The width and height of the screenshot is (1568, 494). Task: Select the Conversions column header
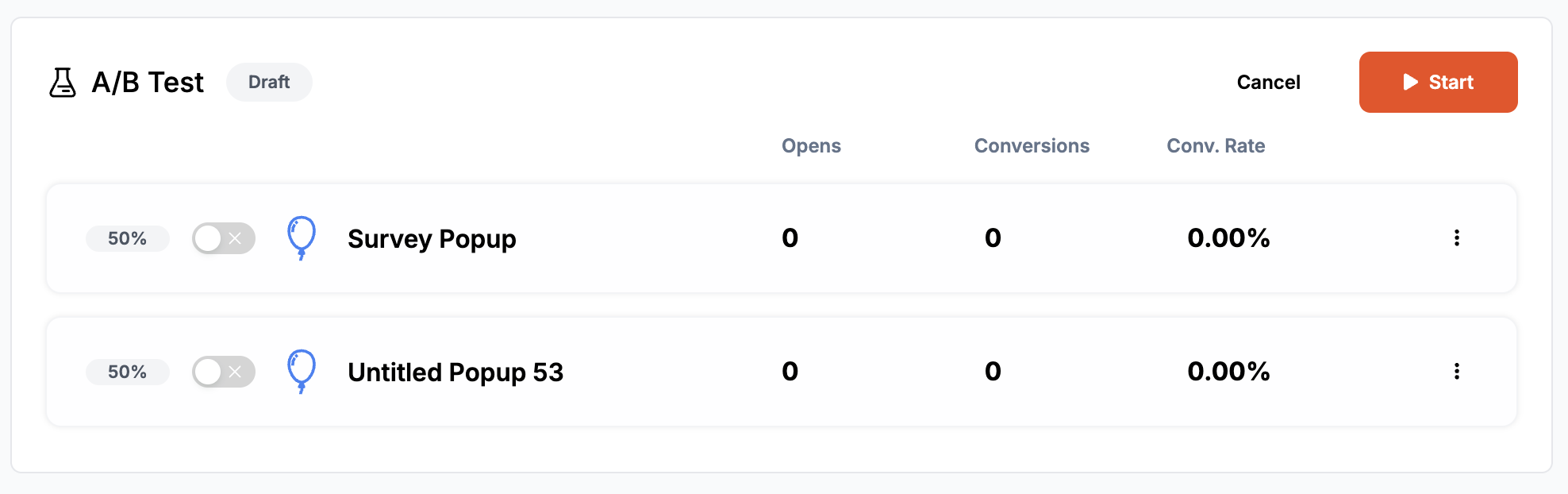pyautogui.click(x=1032, y=146)
